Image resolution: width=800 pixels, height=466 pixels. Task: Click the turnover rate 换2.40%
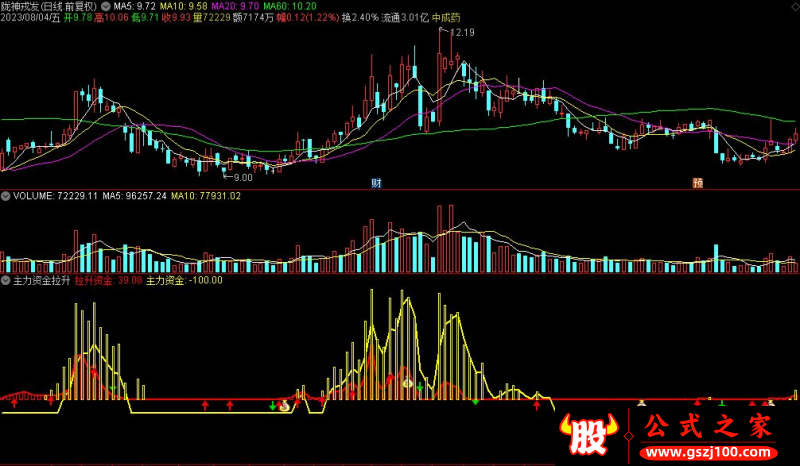point(360,18)
